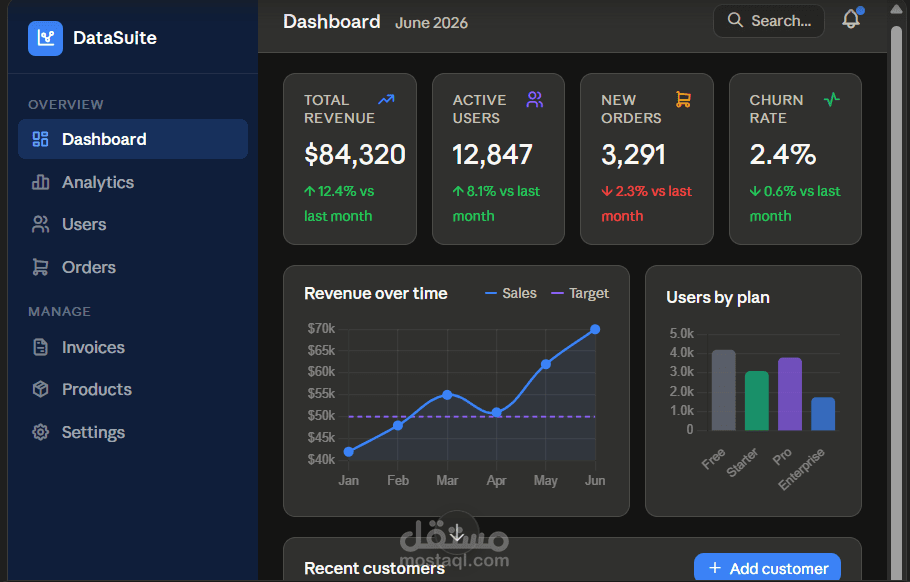Click people icon on Active Users card
Viewport: 910px width, 582px height.
pyautogui.click(x=535, y=100)
